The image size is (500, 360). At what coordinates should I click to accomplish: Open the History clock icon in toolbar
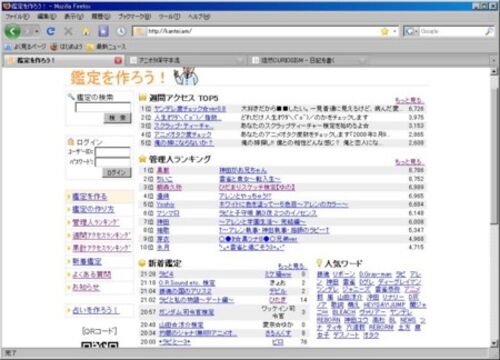pyautogui.click(x=121, y=31)
